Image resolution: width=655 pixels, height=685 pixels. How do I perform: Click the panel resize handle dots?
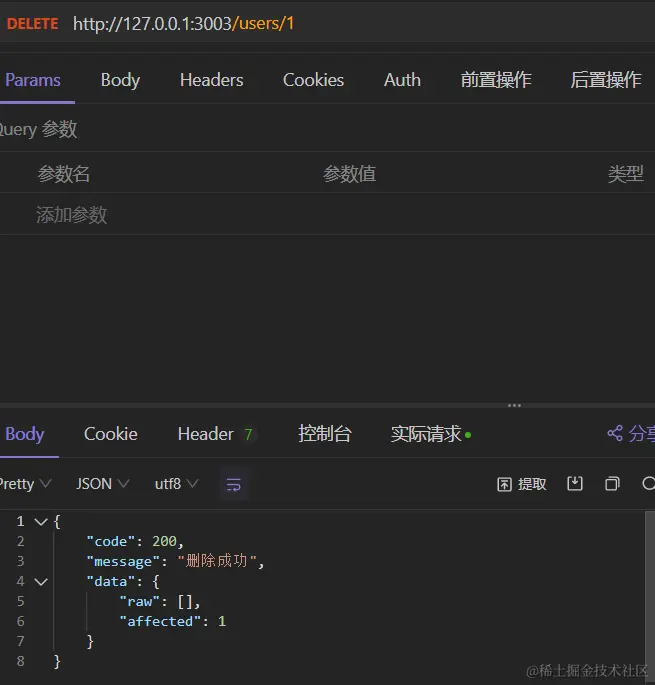(514, 406)
